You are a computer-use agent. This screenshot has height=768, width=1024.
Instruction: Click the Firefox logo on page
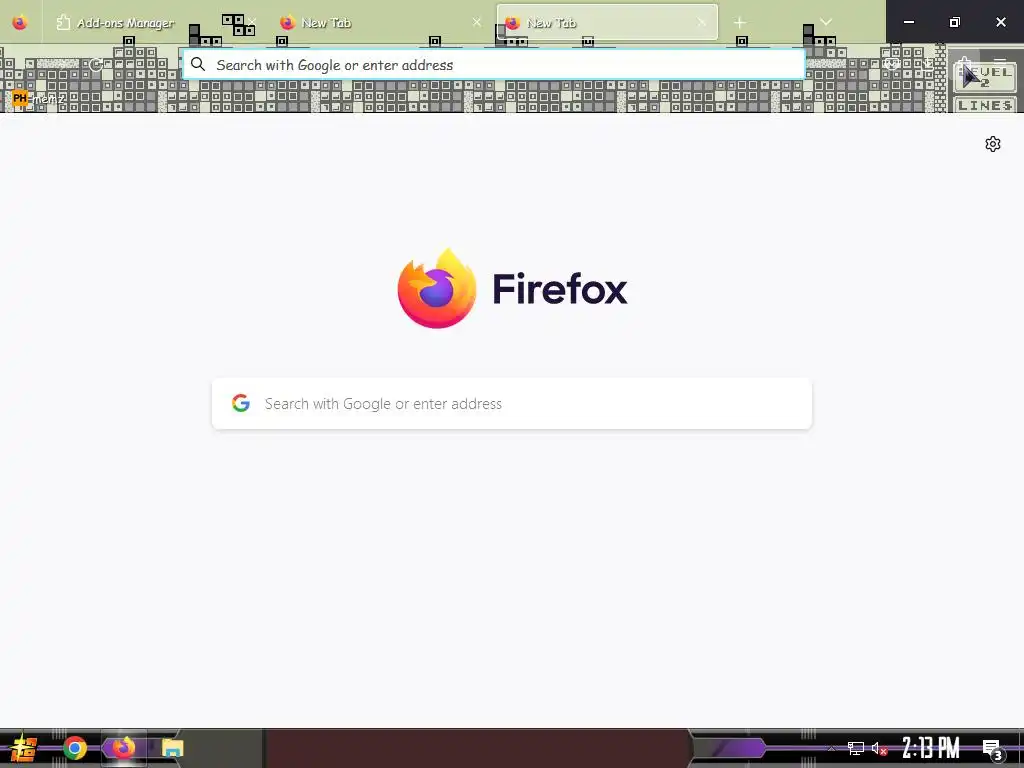click(x=513, y=288)
